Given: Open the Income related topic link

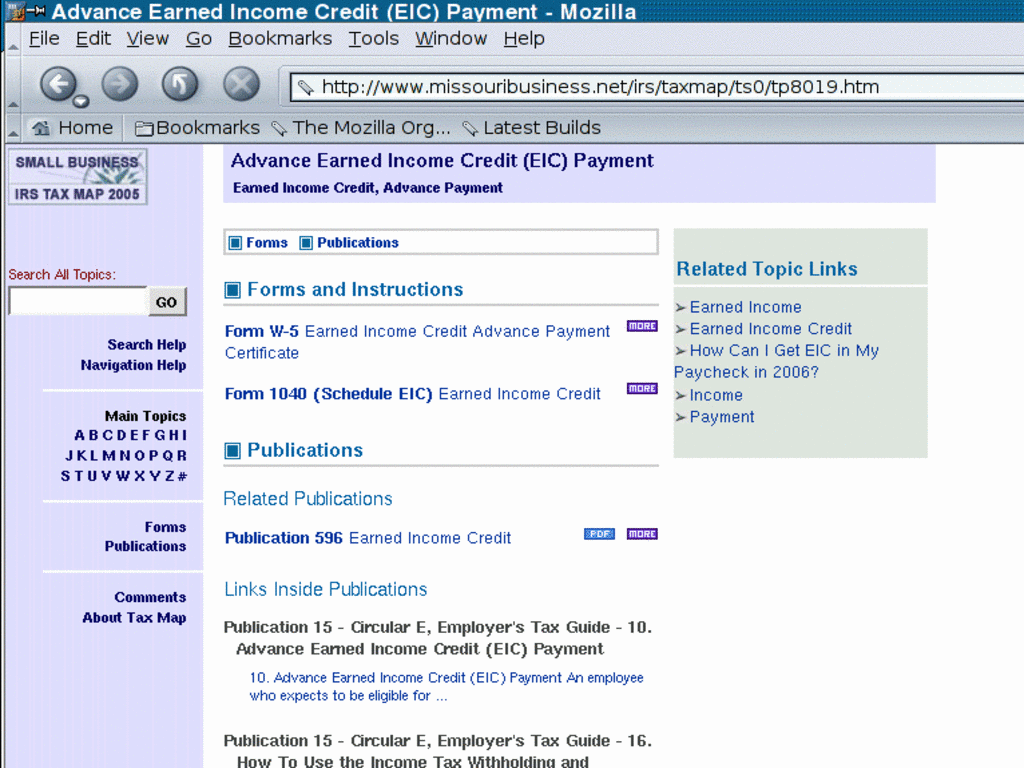Looking at the screenshot, I should (716, 395).
